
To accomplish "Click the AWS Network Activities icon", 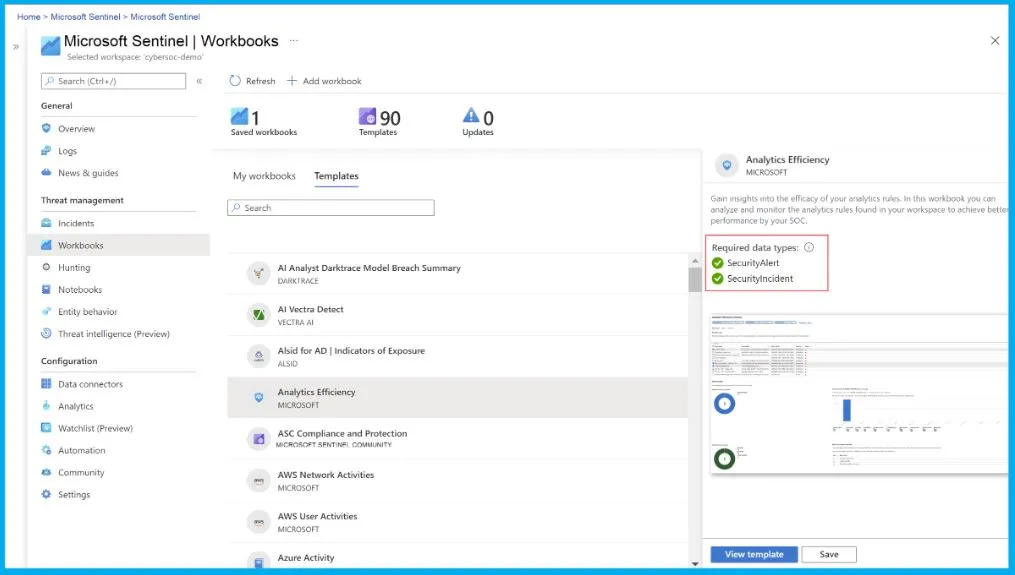I will (x=258, y=480).
